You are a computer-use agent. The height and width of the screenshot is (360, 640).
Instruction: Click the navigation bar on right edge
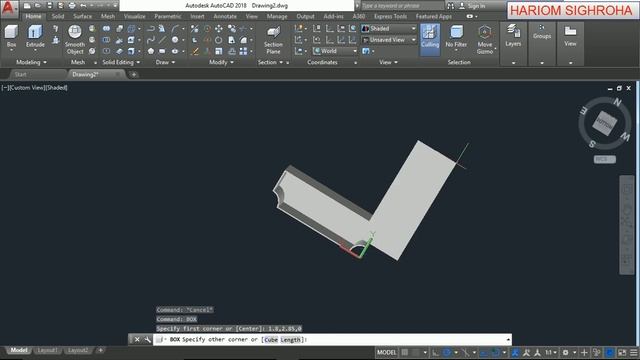[627, 225]
